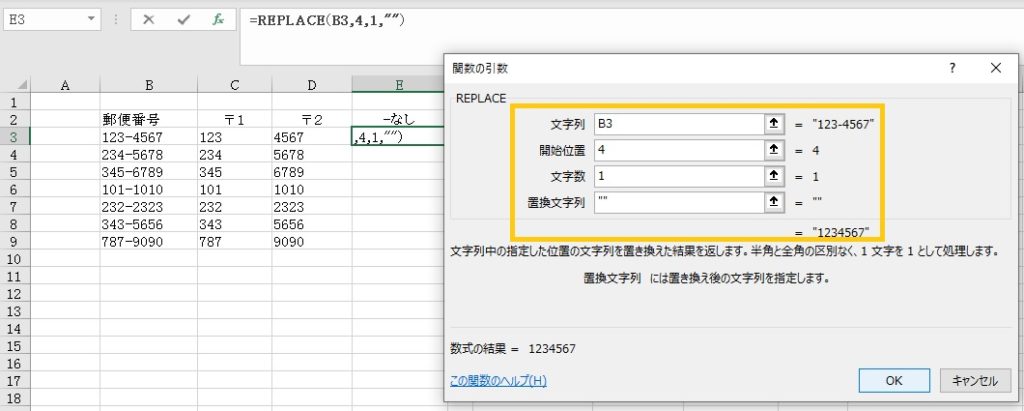Click the cancel (X) icon in formula bar

(148, 19)
